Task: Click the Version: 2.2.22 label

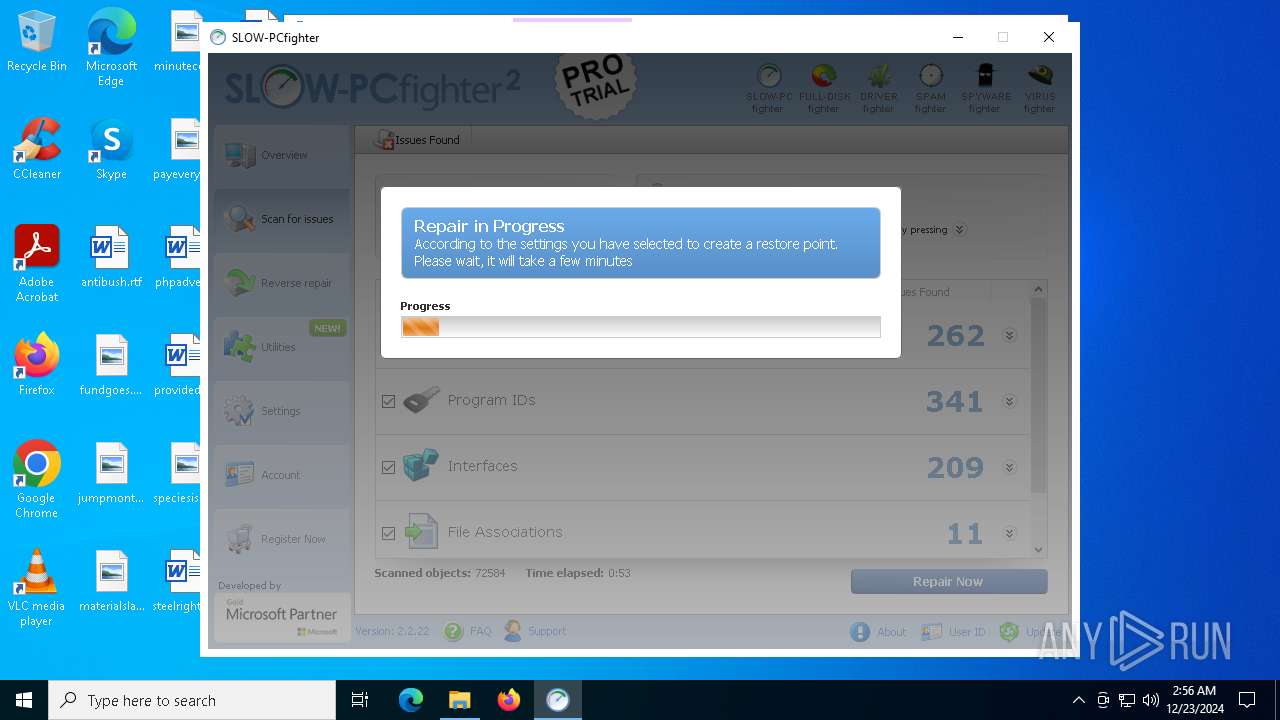Action: click(x=392, y=631)
